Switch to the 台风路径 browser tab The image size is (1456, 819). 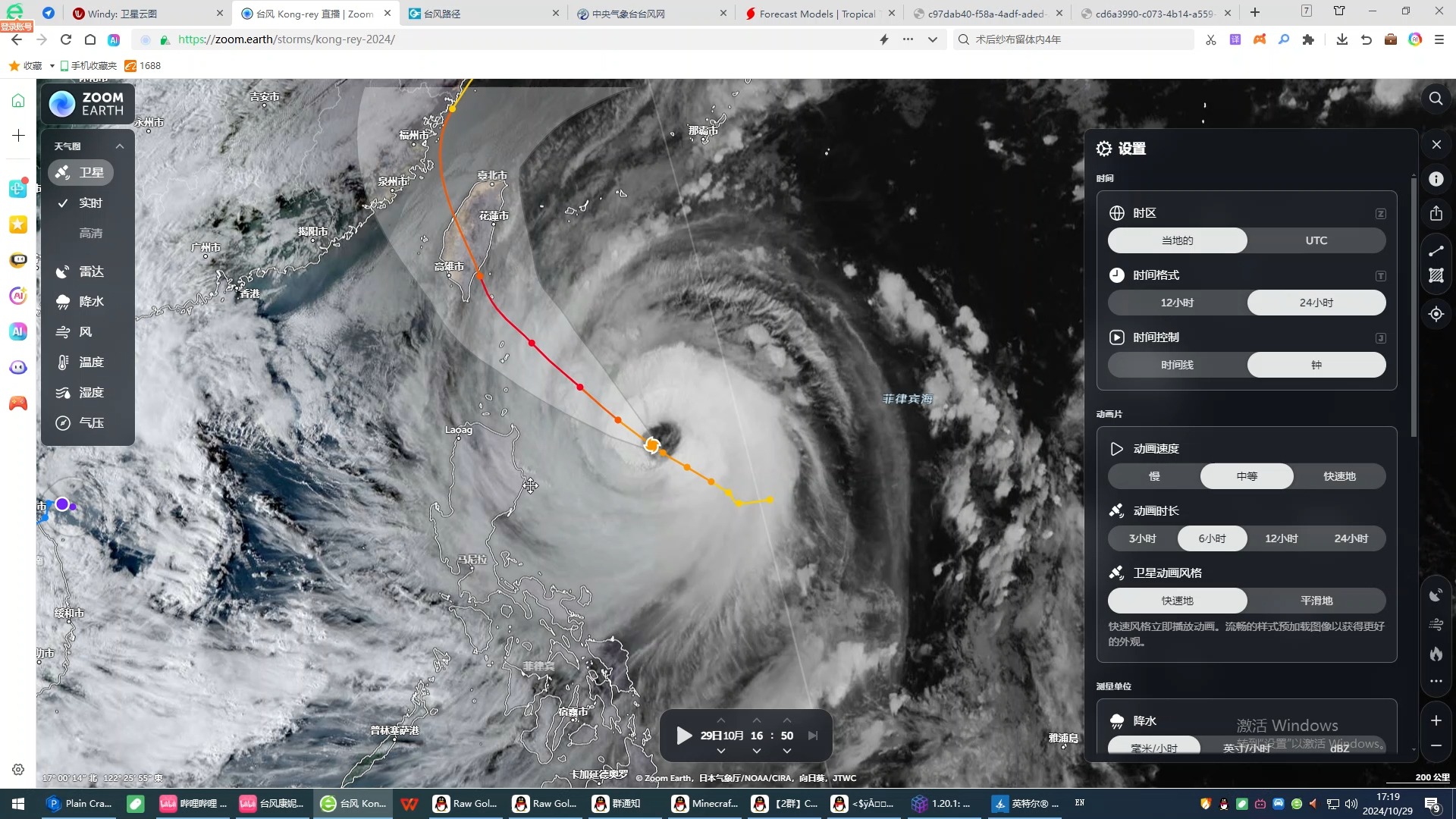[482, 14]
